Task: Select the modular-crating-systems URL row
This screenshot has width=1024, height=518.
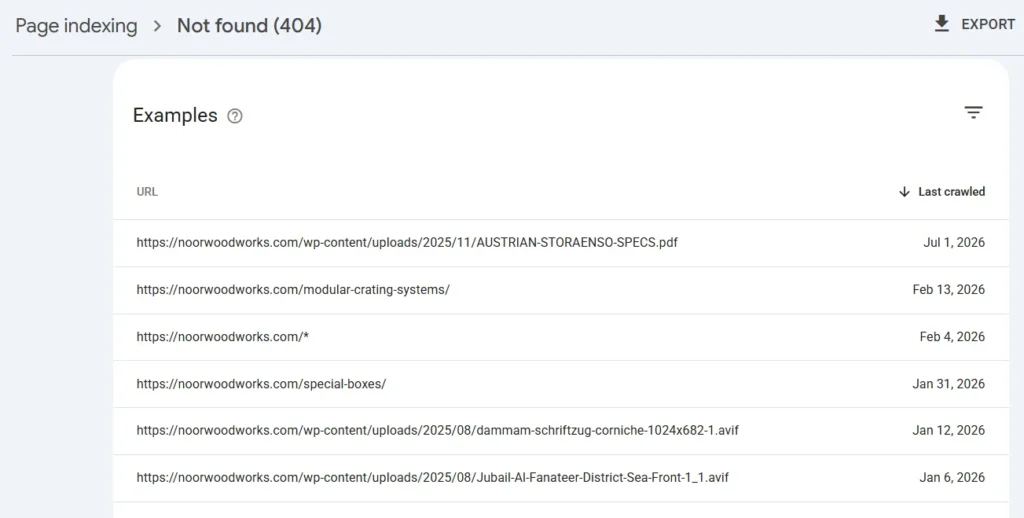Action: point(560,289)
